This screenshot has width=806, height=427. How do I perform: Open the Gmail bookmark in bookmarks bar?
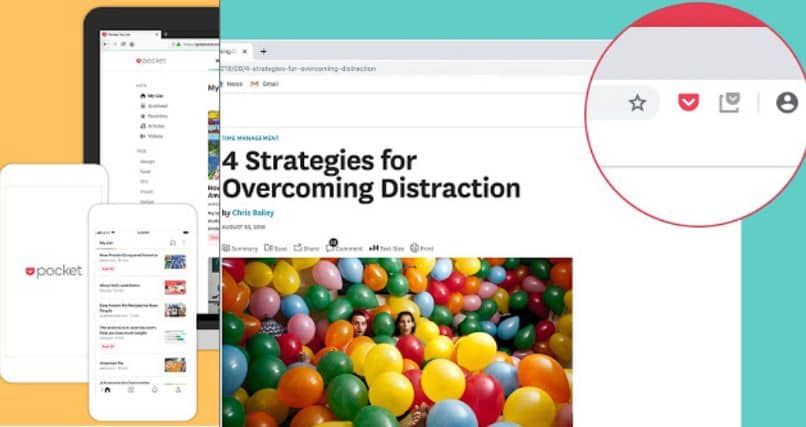[x=265, y=84]
